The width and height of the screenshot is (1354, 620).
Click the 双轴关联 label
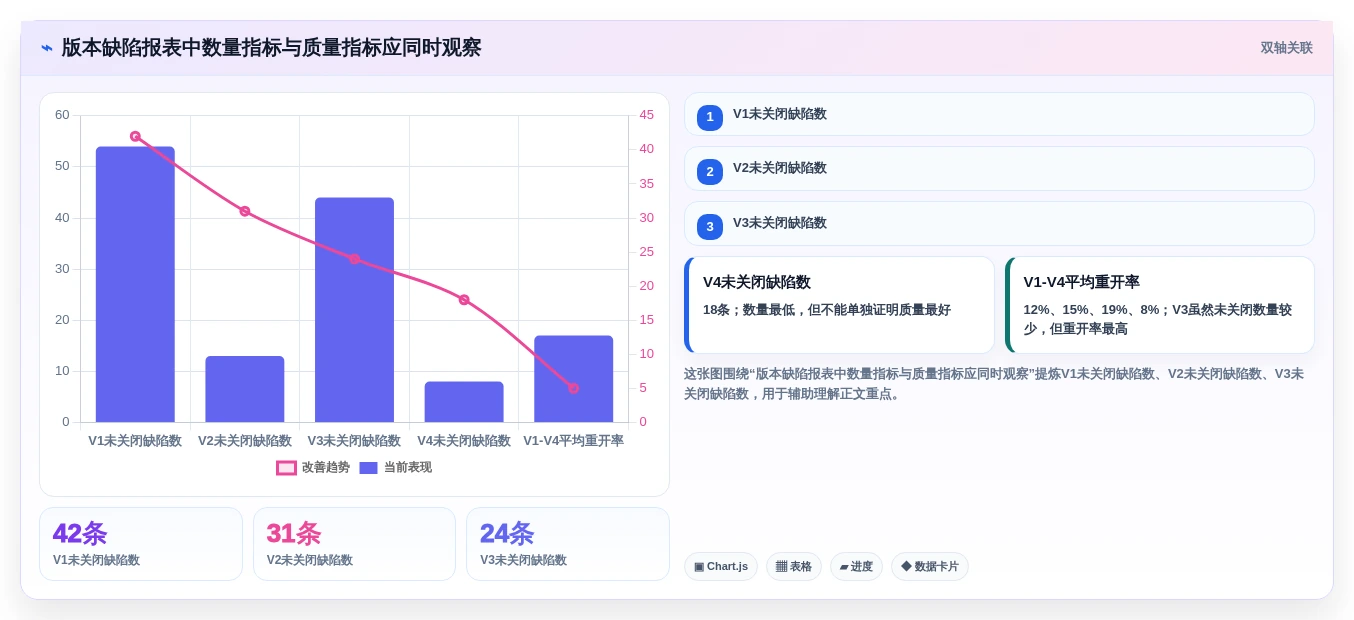[x=1286, y=48]
